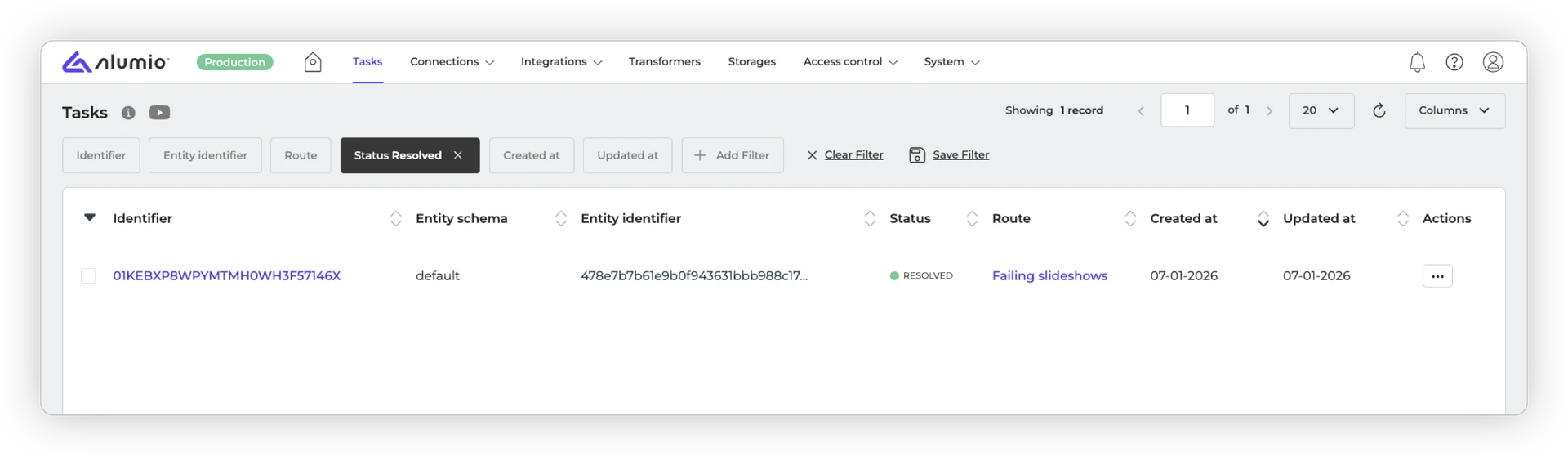Open the notifications bell
This screenshot has width=1568, height=456.
1417,62
